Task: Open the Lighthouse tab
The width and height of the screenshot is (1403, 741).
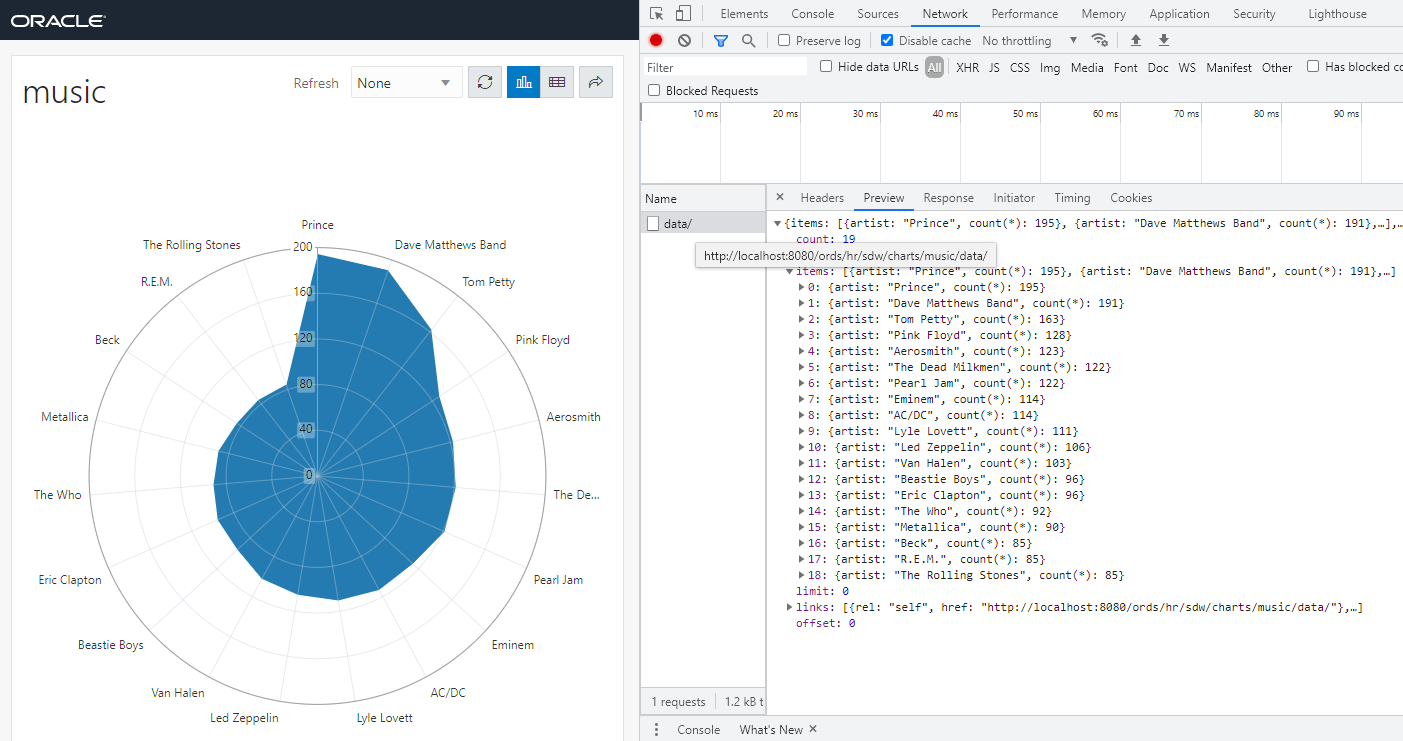Action: 1337,14
